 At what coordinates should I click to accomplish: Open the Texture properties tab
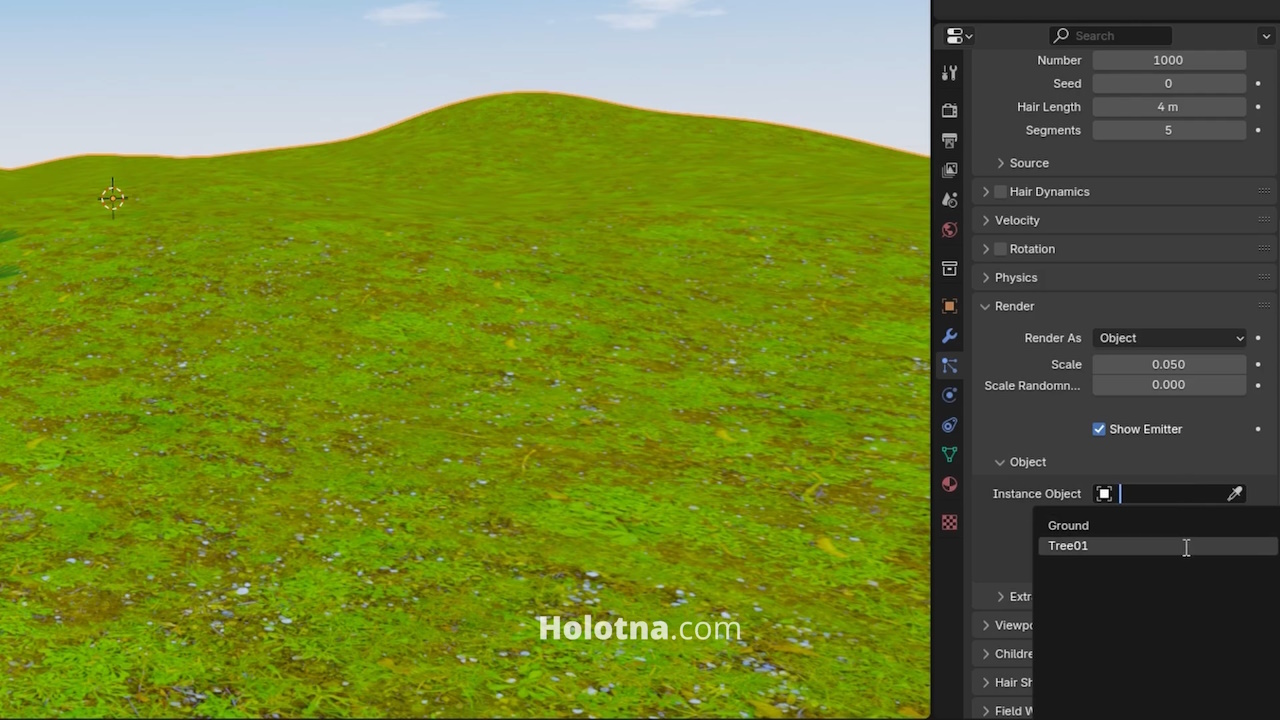click(949, 522)
